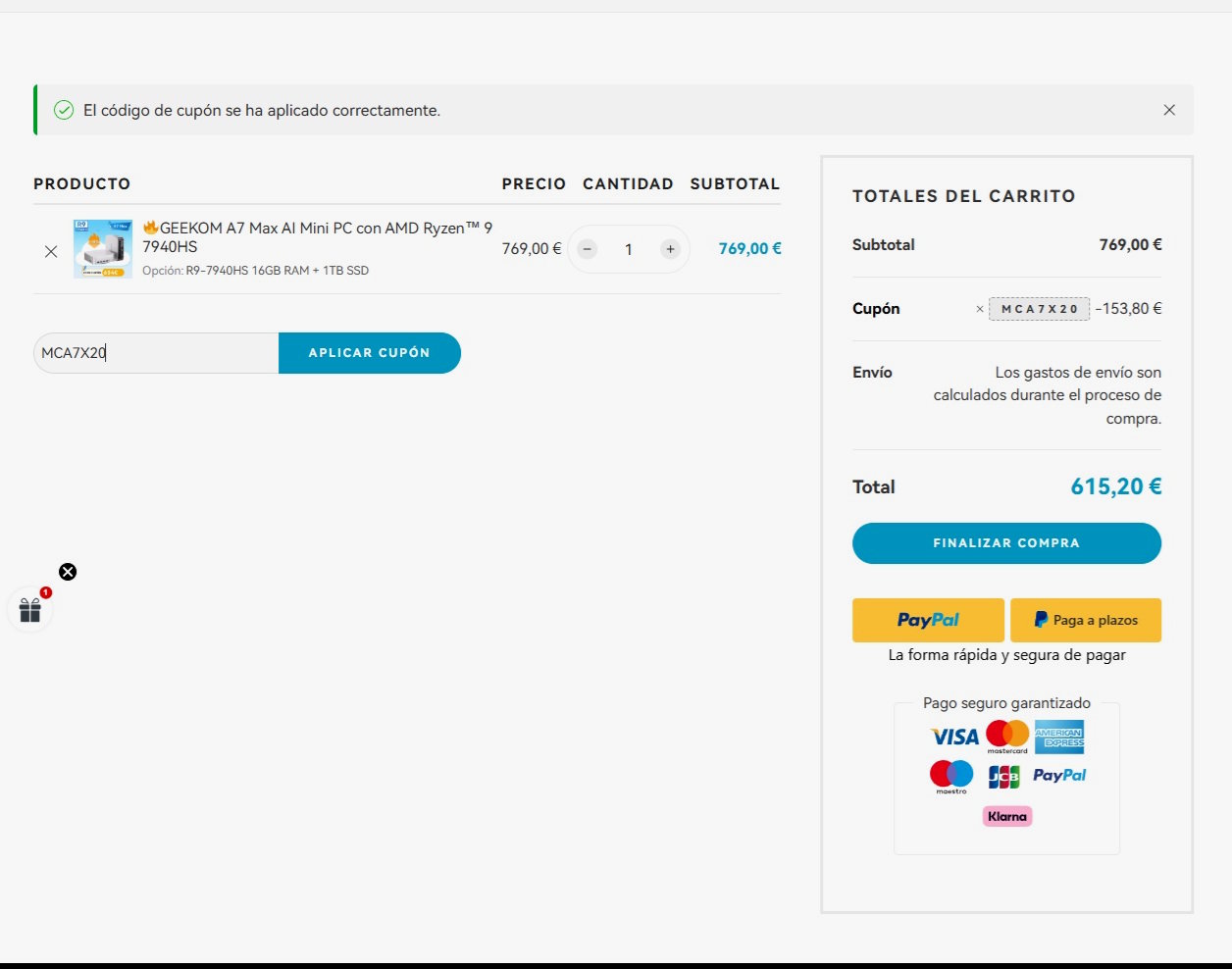Click the 'La forma rápida y segura de pagar' text
This screenshot has width=1232, height=969.
click(x=1007, y=655)
